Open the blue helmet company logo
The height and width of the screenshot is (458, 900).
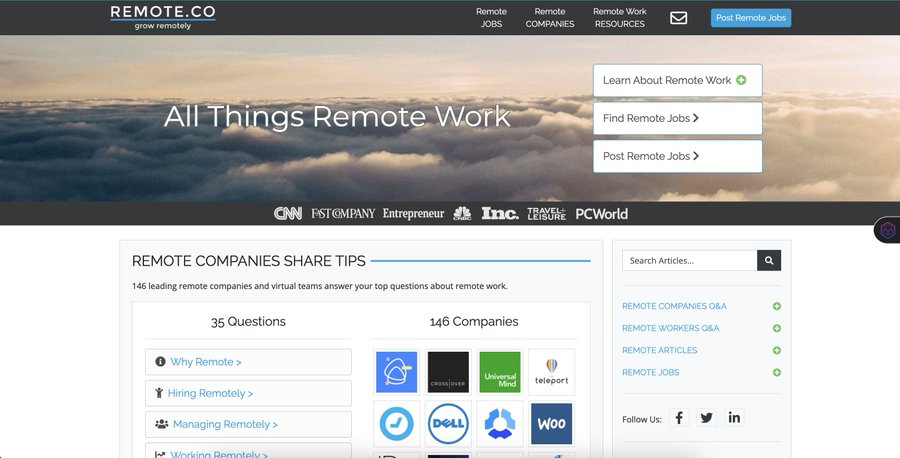[x=397, y=372]
